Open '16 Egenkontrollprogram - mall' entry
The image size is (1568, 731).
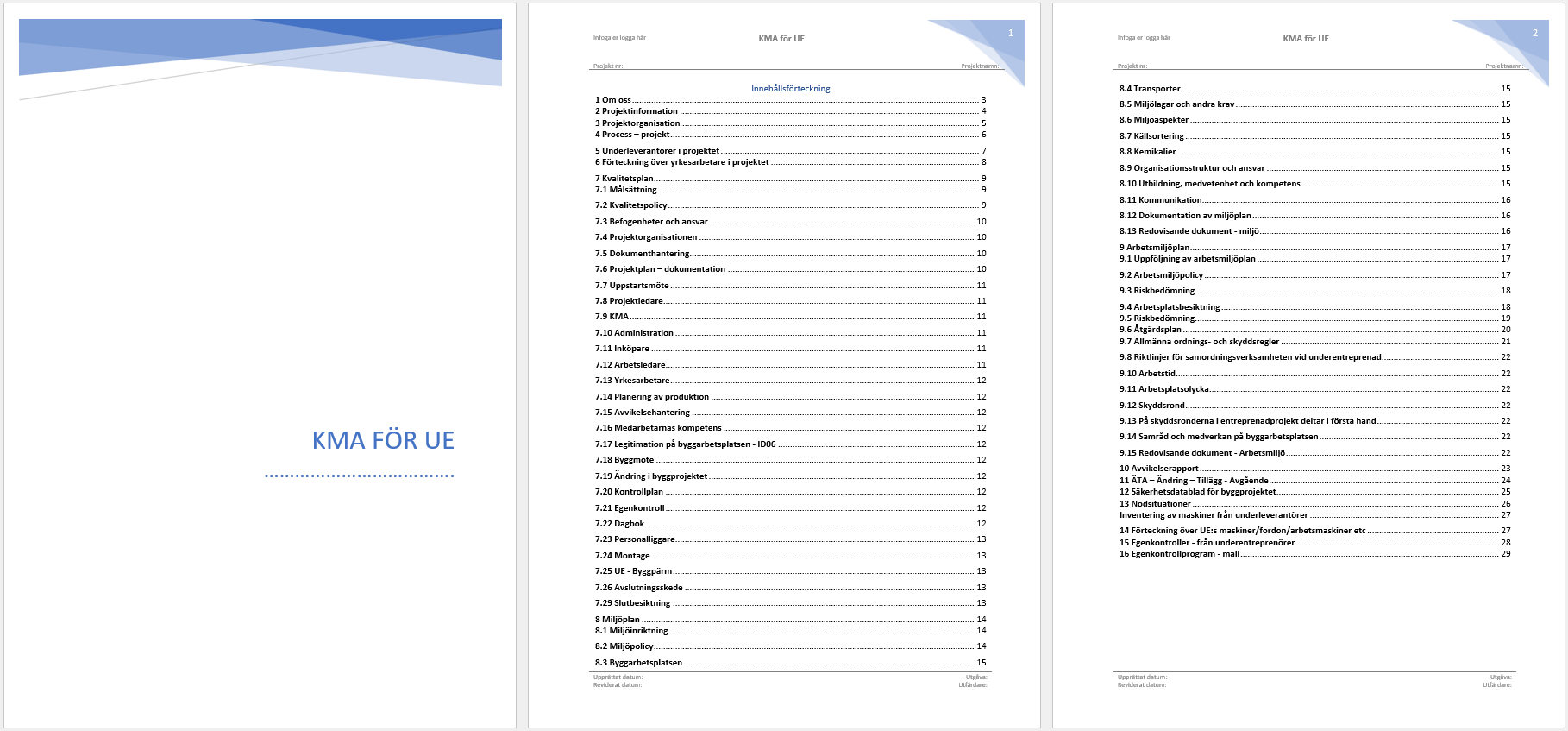click(1179, 554)
